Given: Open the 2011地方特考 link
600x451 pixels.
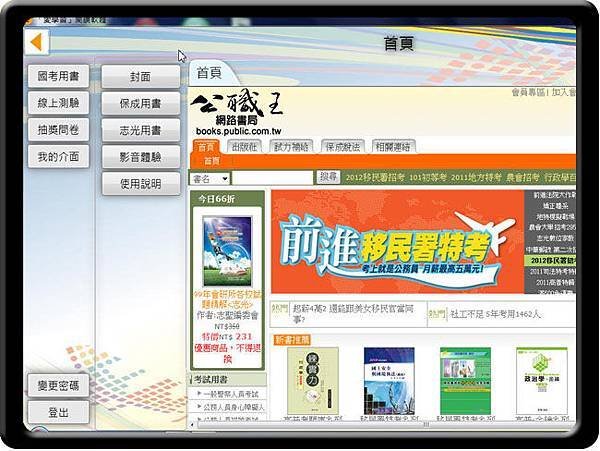Looking at the screenshot, I should click(476, 177).
